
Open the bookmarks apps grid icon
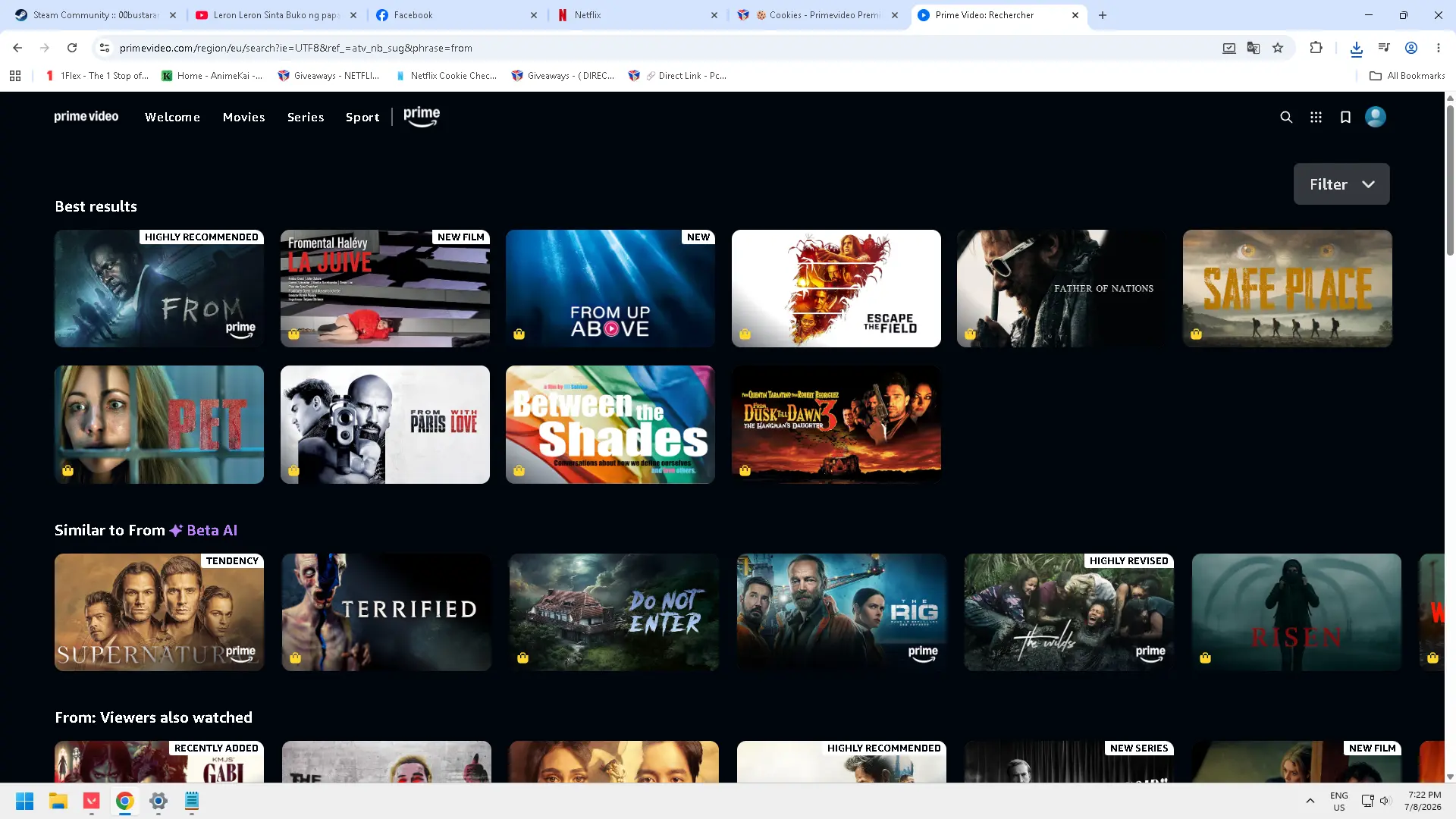[x=15, y=76]
